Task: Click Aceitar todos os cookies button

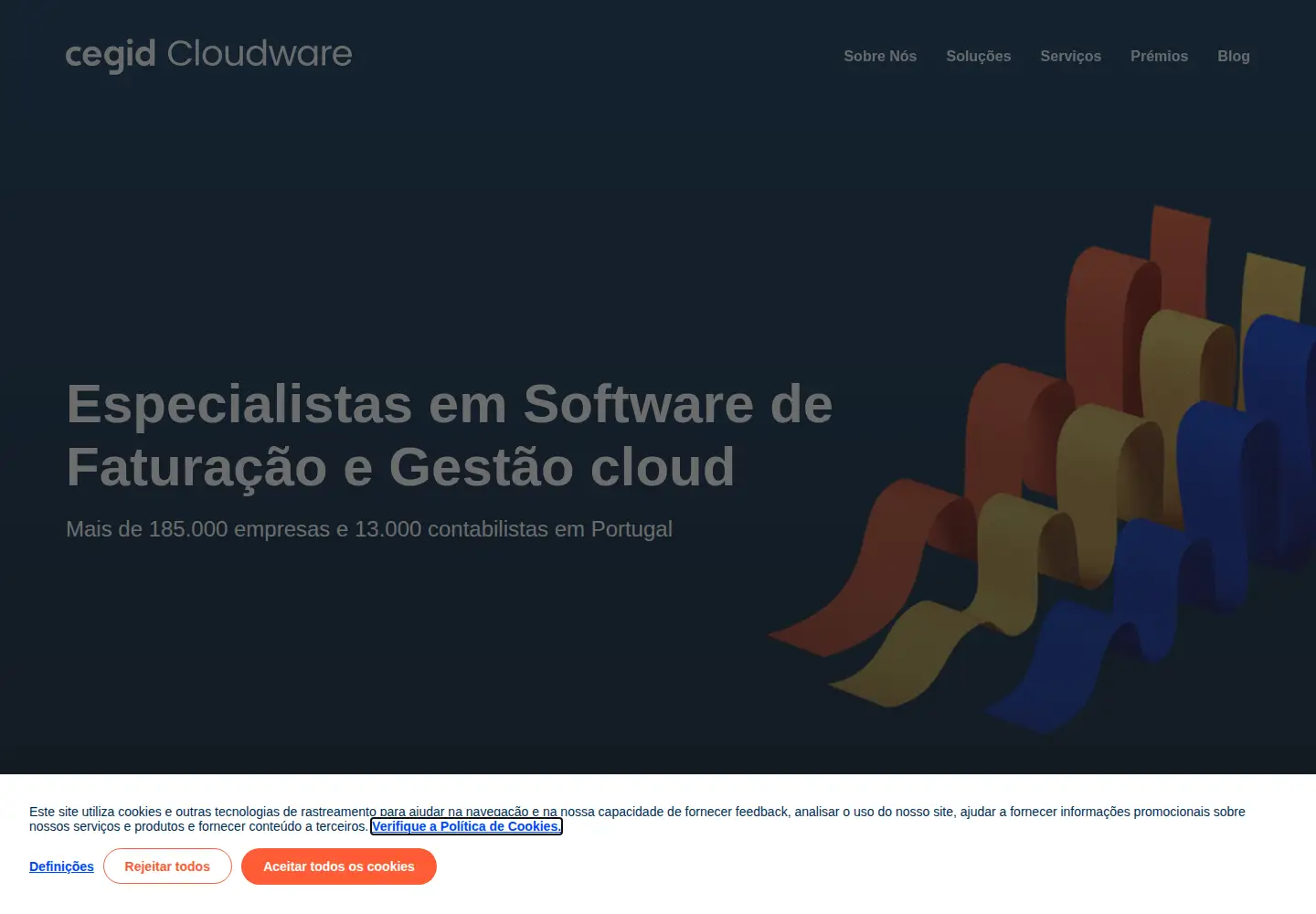Action: (x=339, y=866)
